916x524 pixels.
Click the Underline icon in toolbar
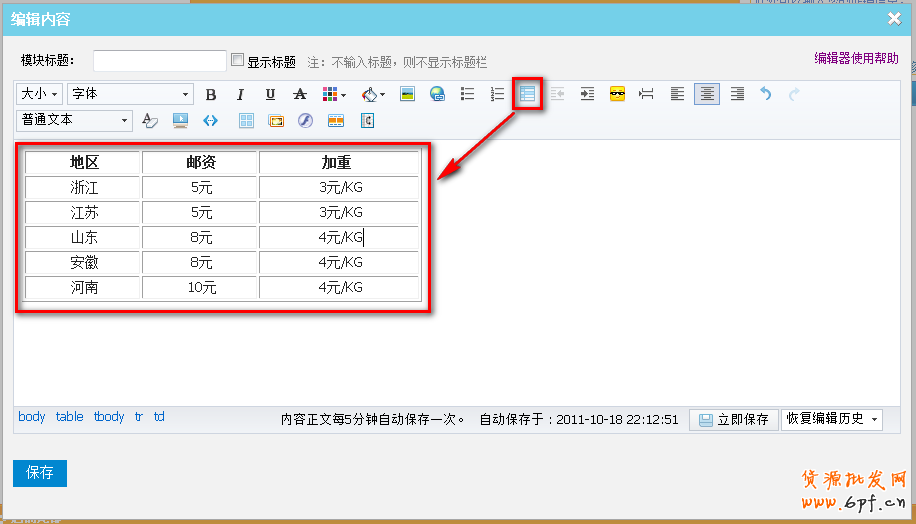270,95
